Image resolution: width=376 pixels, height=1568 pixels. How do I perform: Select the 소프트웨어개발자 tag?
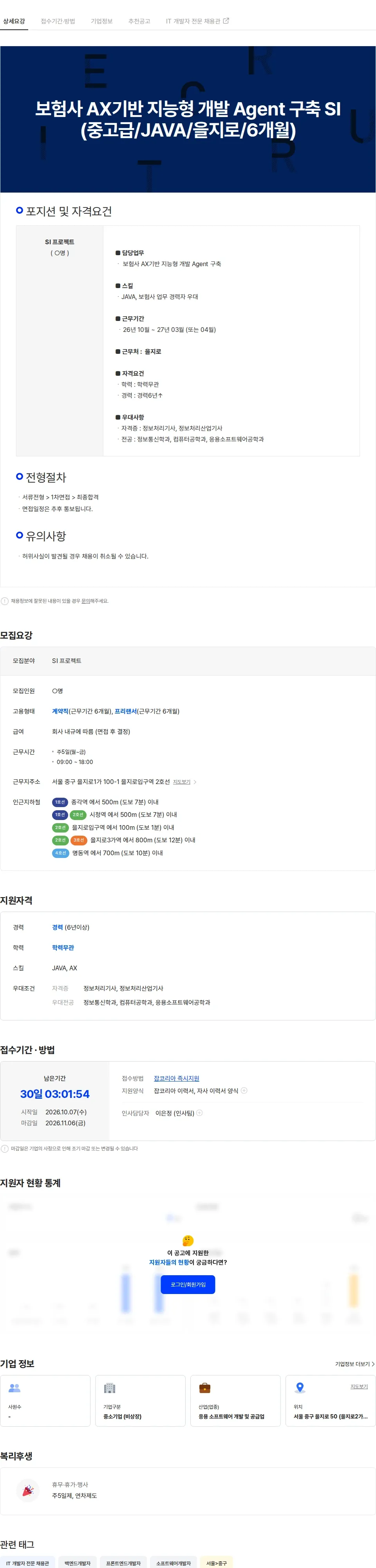pyautogui.click(x=173, y=1563)
